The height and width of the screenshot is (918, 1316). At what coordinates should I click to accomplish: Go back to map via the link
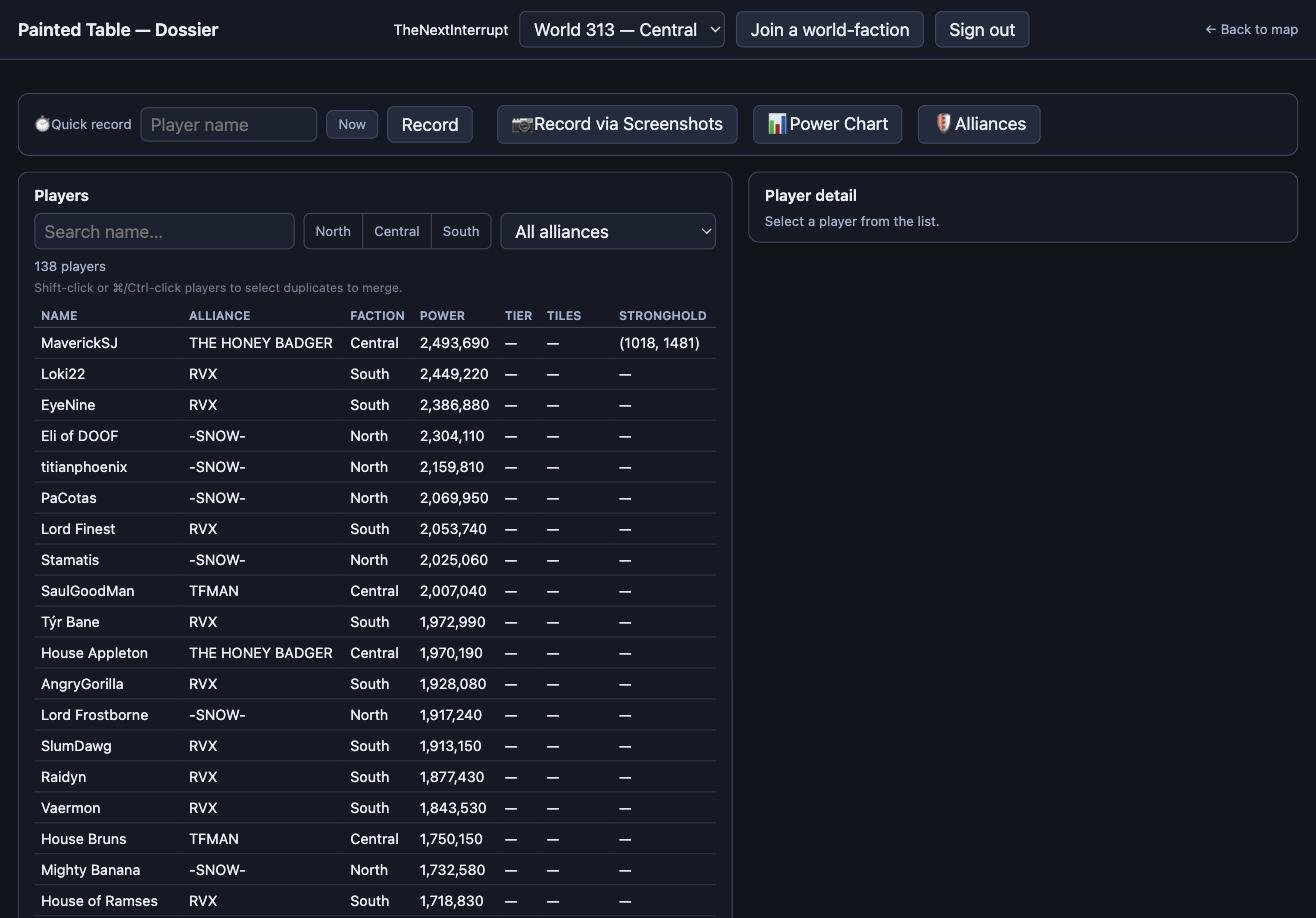(x=1251, y=29)
